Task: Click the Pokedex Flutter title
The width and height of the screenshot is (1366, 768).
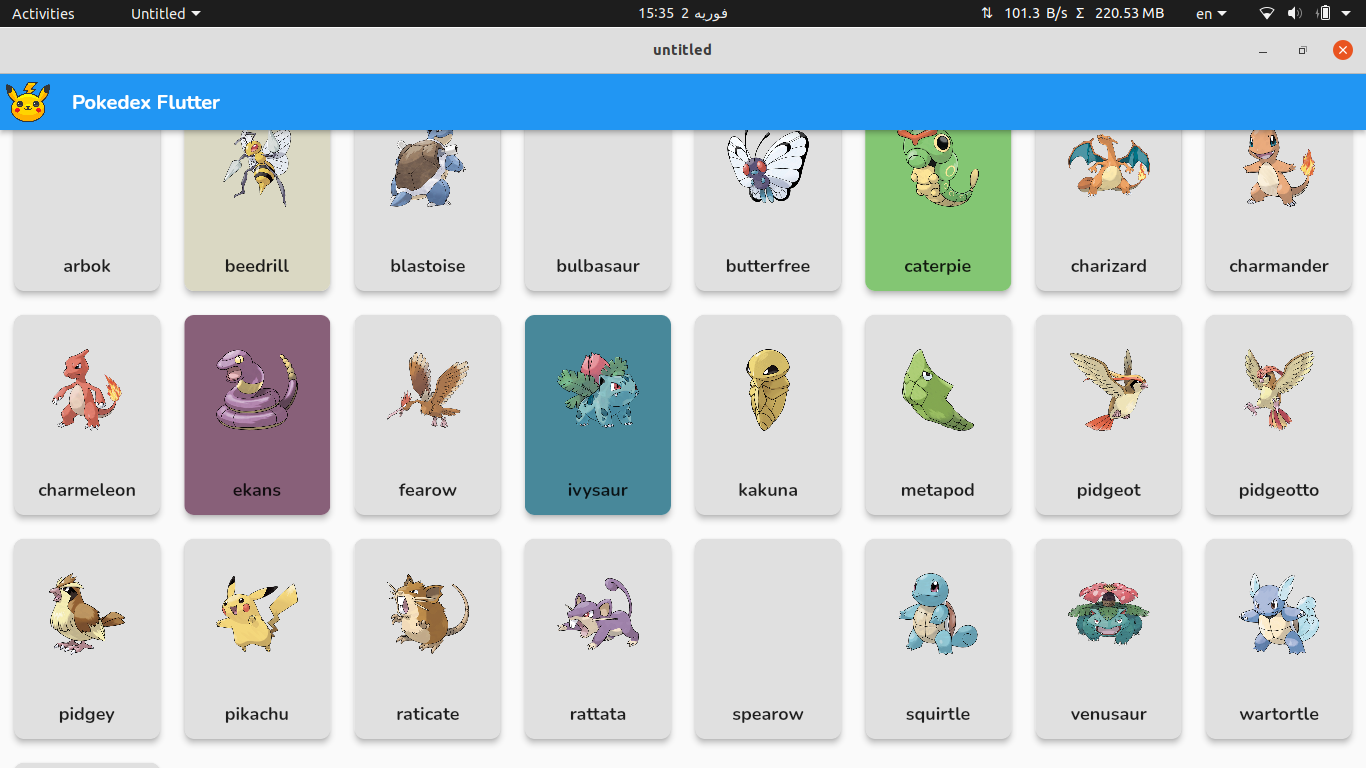Action: [x=146, y=102]
